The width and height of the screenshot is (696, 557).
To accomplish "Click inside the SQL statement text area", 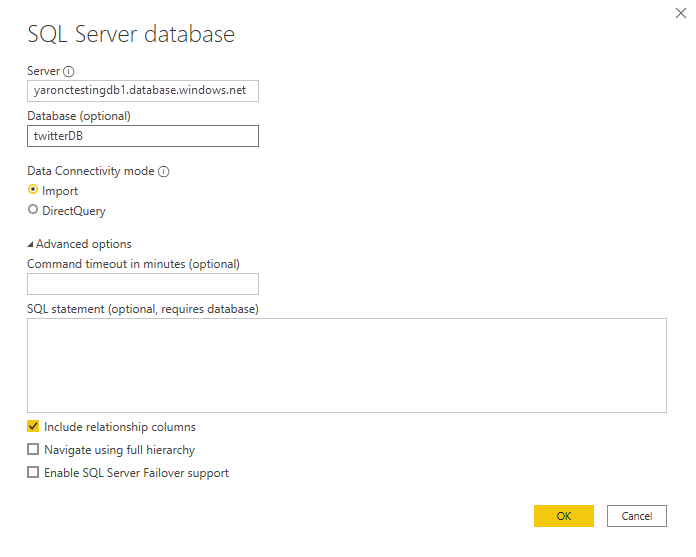I will click(x=347, y=365).
